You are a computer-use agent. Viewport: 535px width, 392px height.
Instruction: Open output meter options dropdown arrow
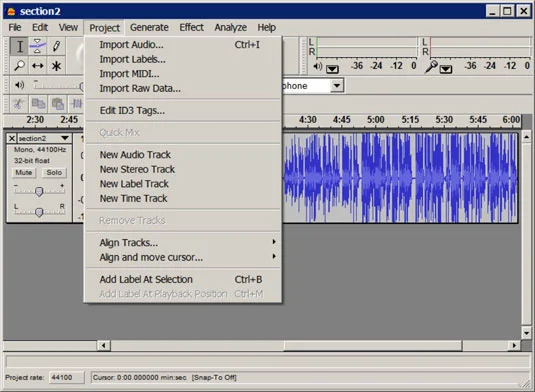point(332,69)
